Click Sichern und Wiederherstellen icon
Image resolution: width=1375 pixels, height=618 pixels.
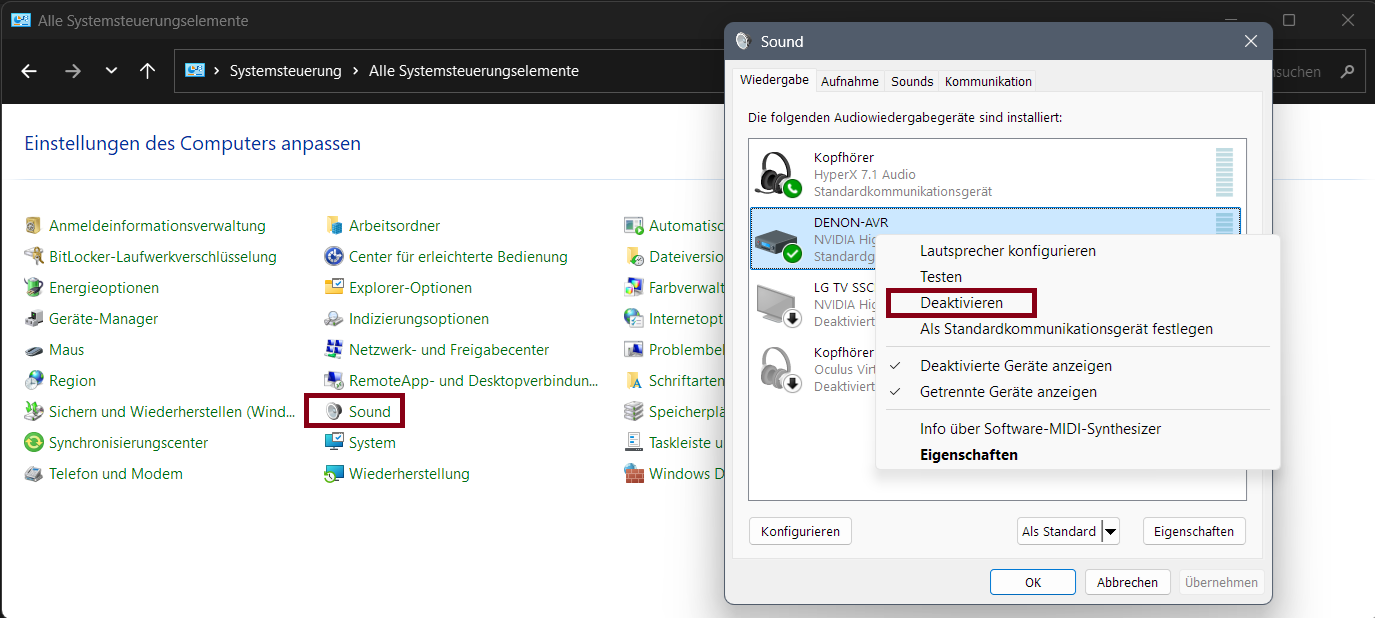tap(34, 412)
